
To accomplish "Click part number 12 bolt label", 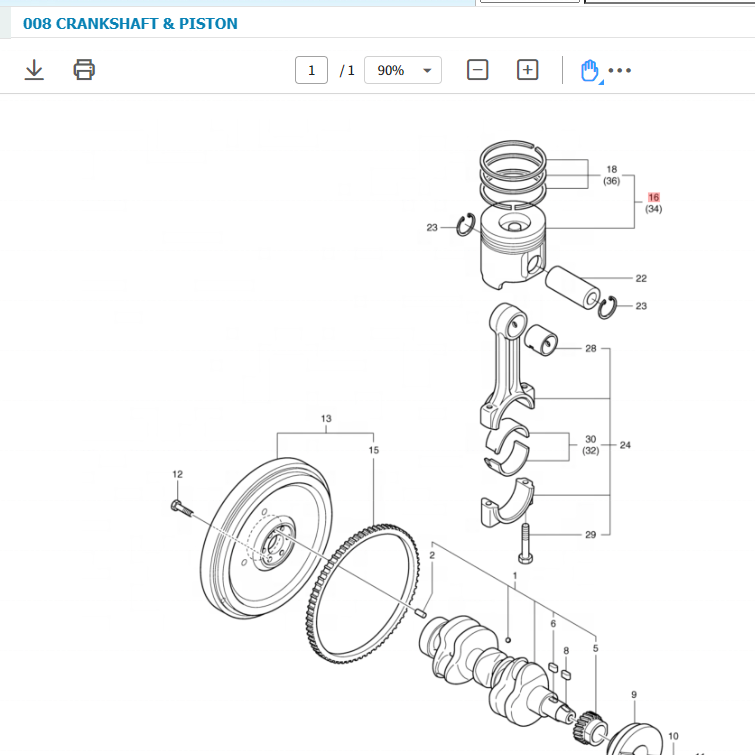I will [177, 474].
